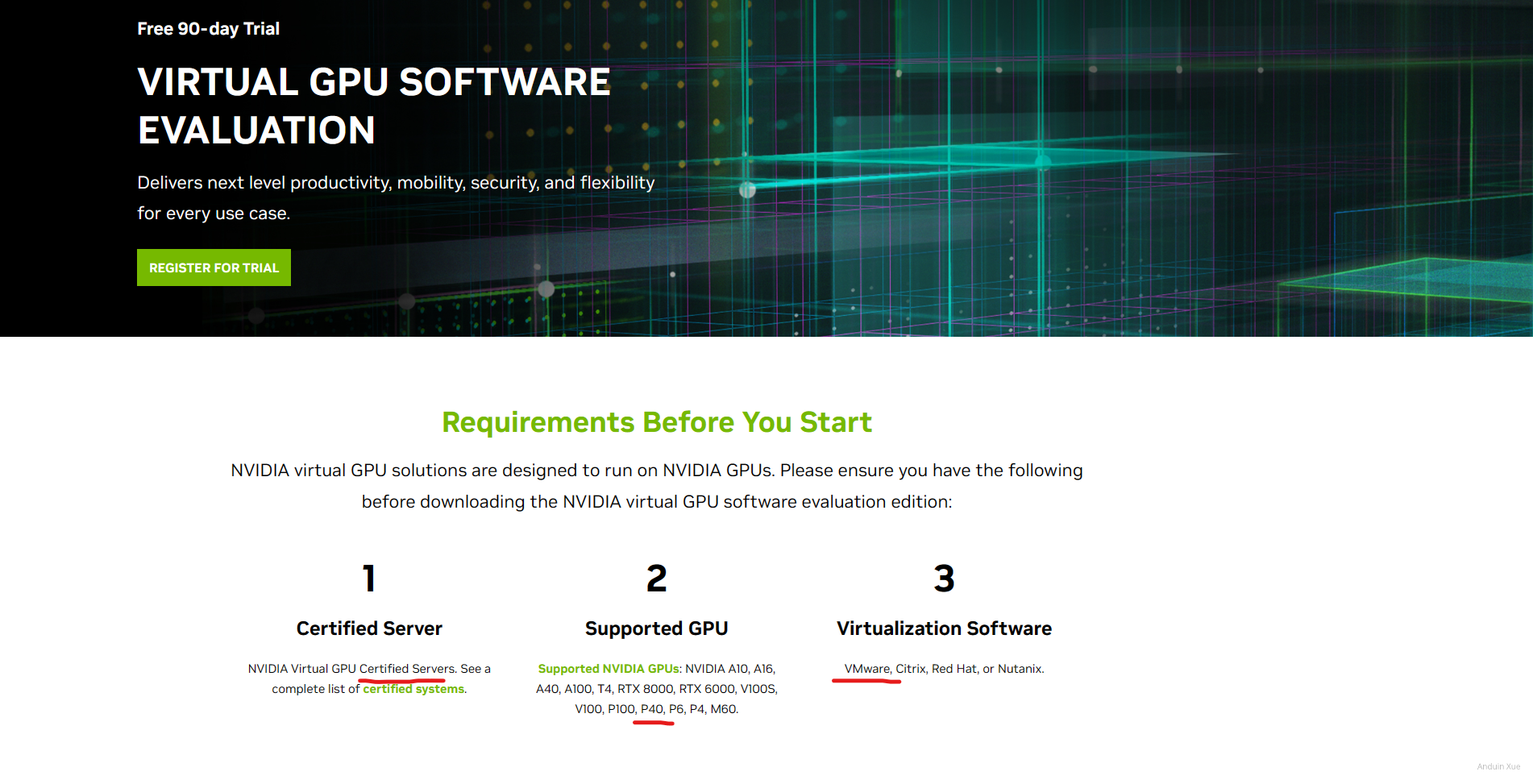This screenshot has height=784, width=1533.
Task: Open the "Supported NVIDIA GPUs" link
Action: click(x=609, y=669)
